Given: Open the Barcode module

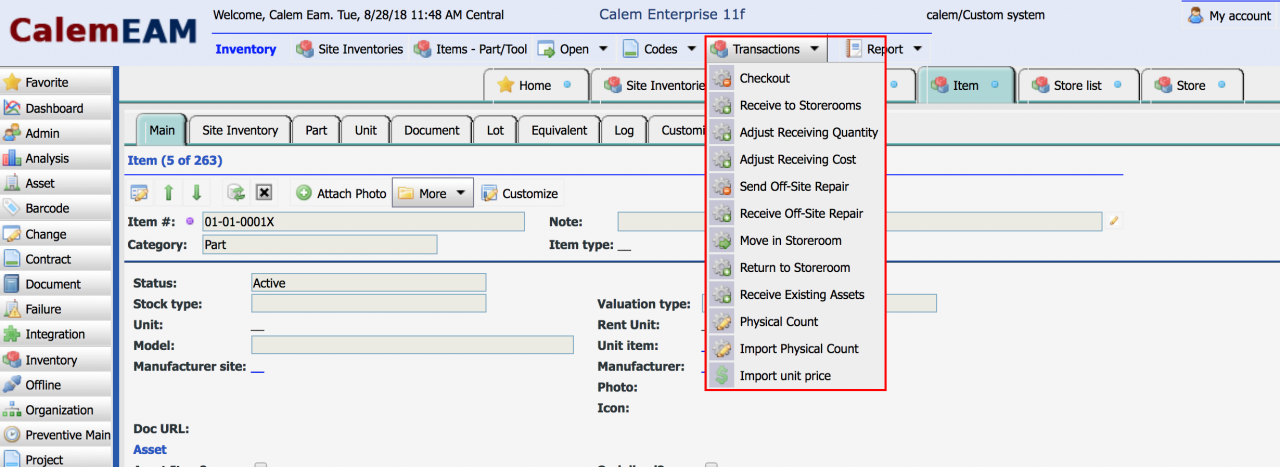Looking at the screenshot, I should 56,208.
